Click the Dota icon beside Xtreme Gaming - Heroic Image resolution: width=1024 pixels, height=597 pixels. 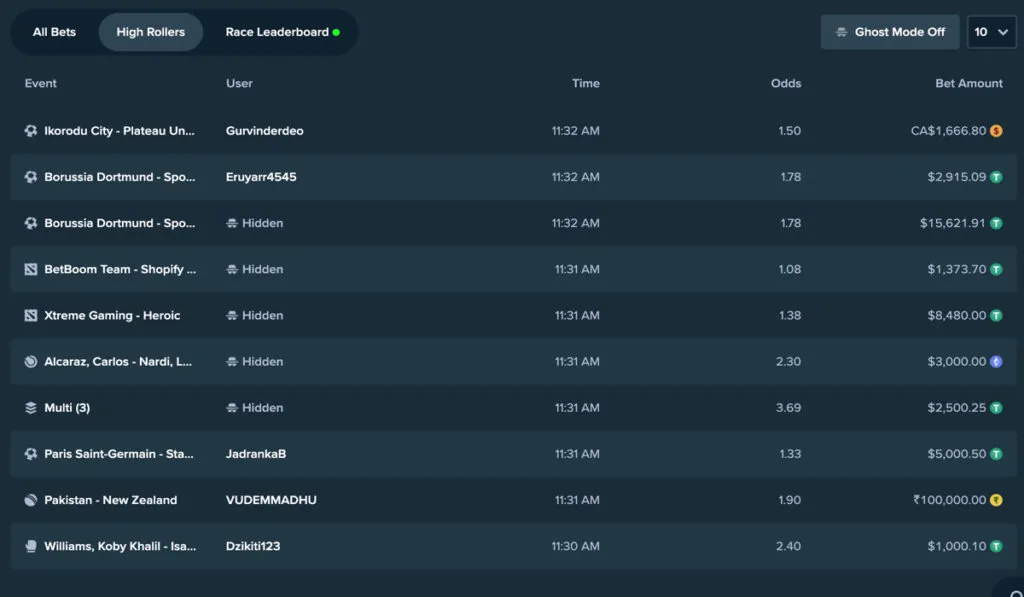[31, 315]
